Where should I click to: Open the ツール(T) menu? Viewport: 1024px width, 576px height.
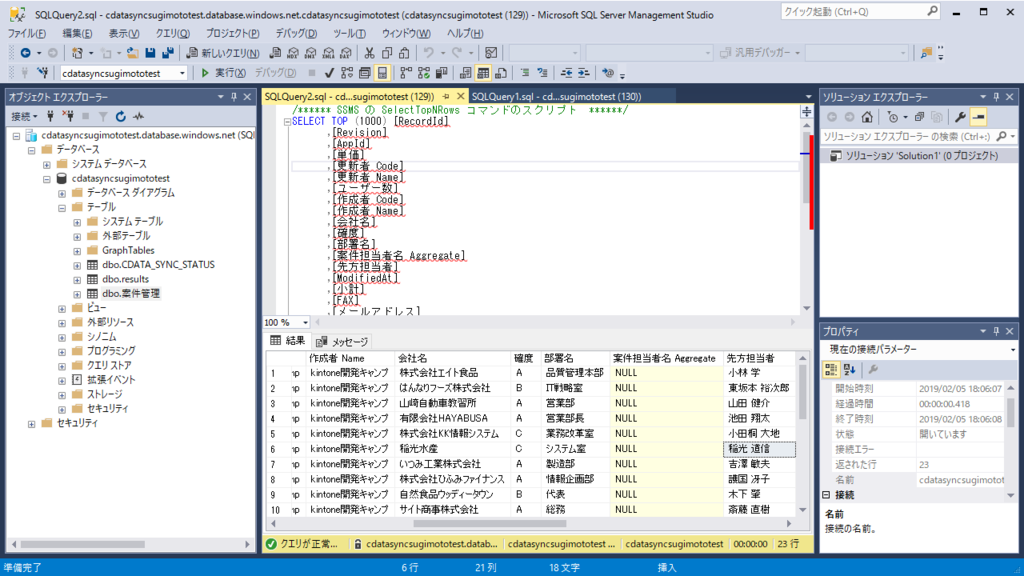(x=349, y=33)
